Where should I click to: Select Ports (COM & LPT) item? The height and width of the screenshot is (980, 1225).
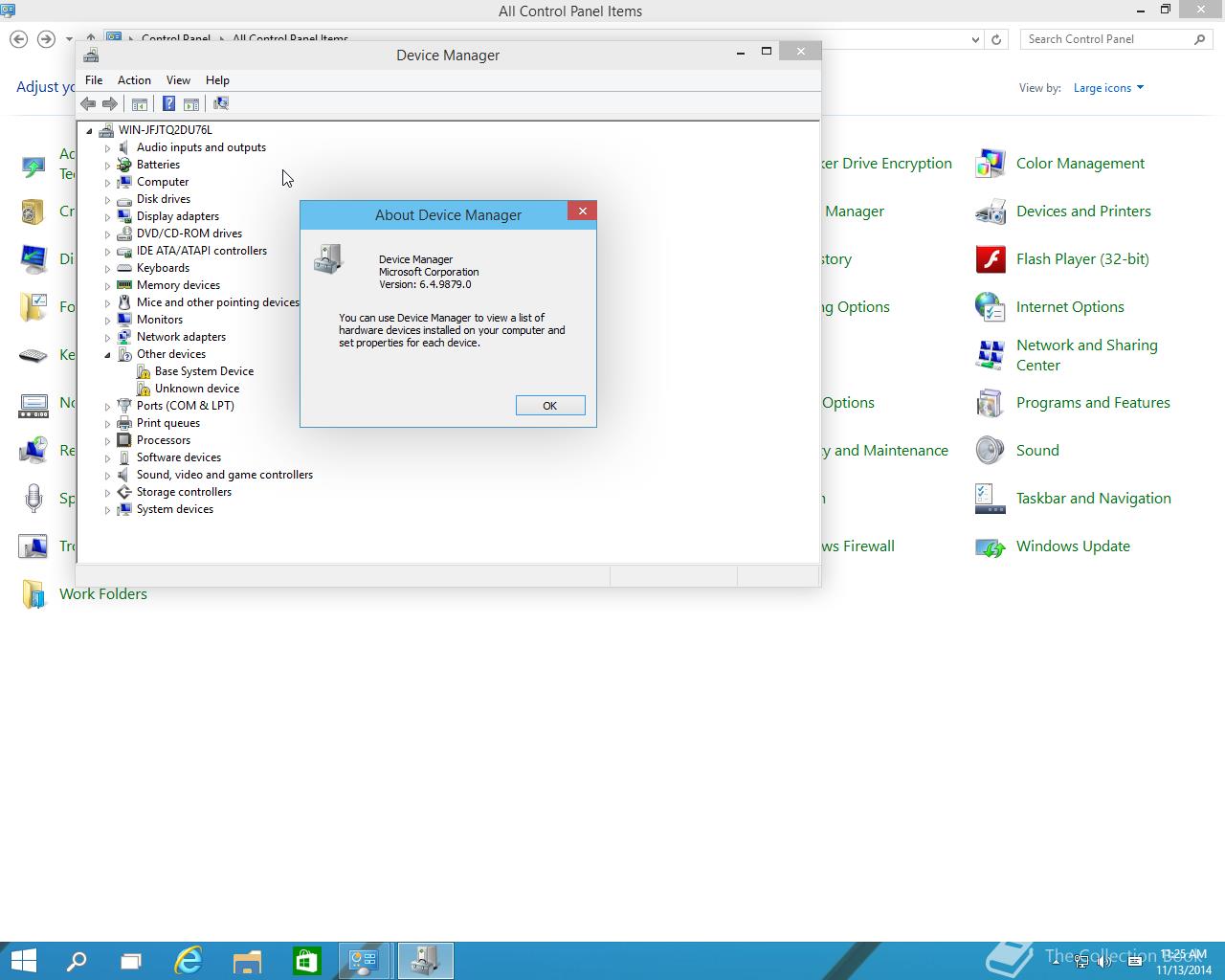point(185,406)
